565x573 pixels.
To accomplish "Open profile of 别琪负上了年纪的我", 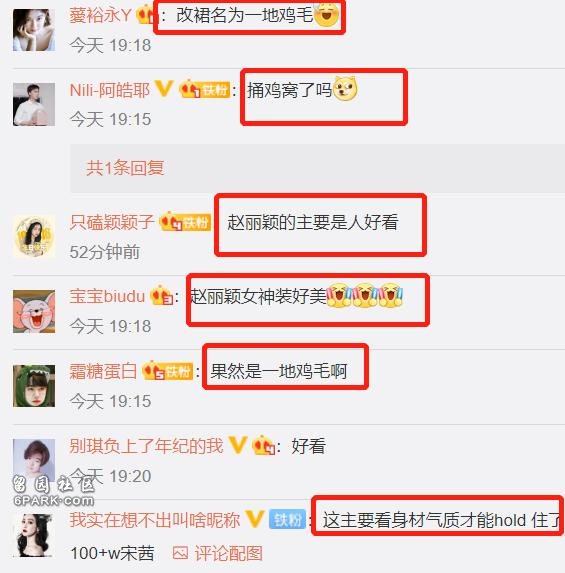I will (x=146, y=446).
